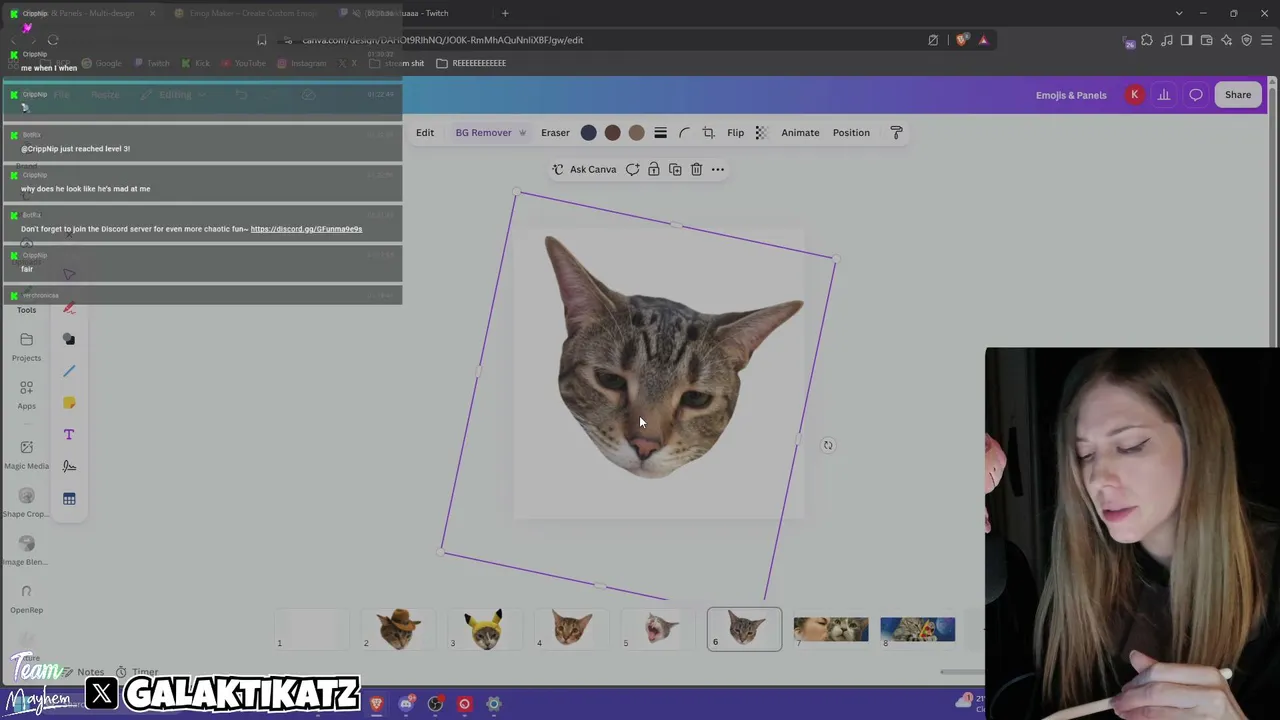Open the Shape Crop app

tap(26, 503)
